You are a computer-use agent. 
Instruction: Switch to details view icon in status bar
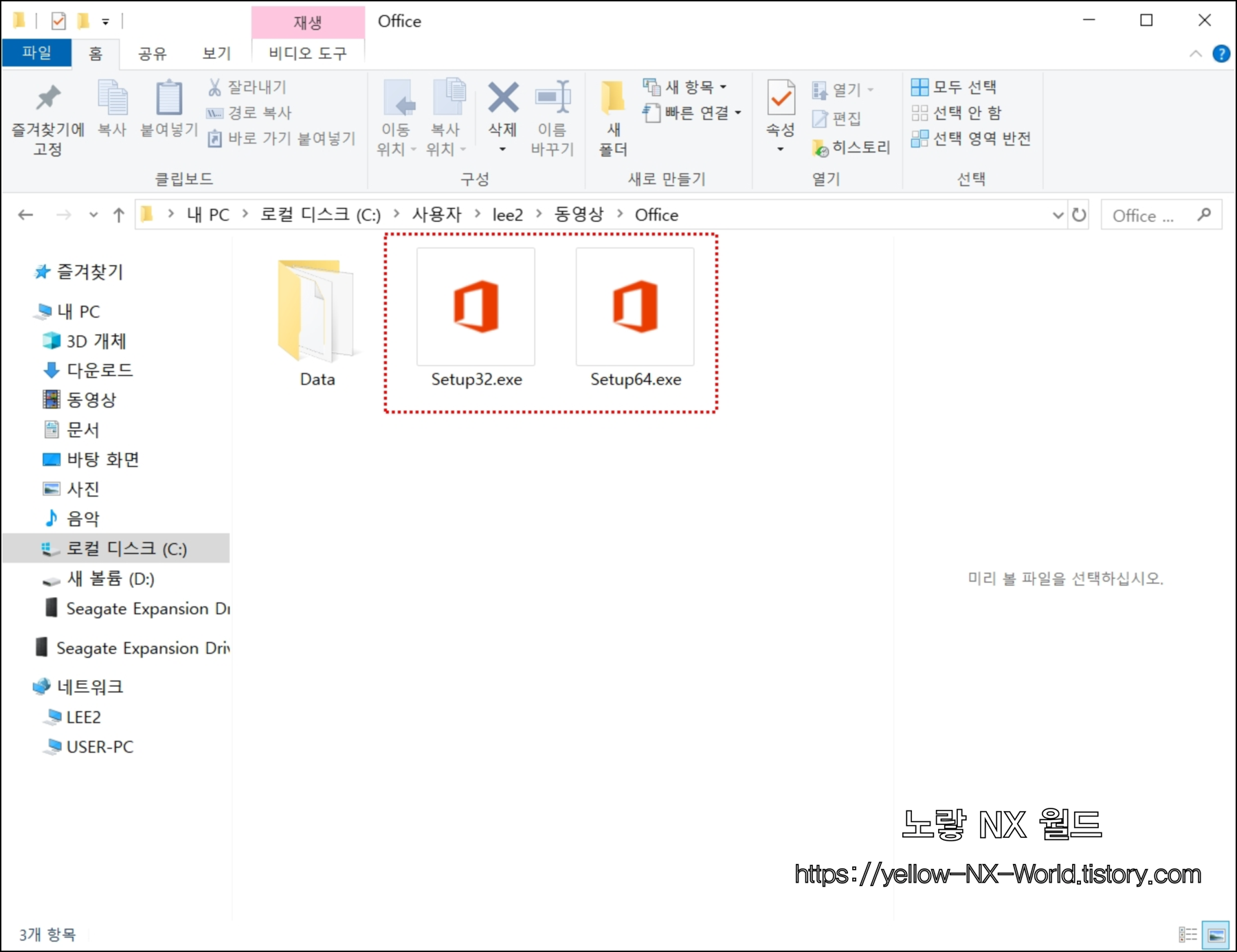pyautogui.click(x=1188, y=935)
